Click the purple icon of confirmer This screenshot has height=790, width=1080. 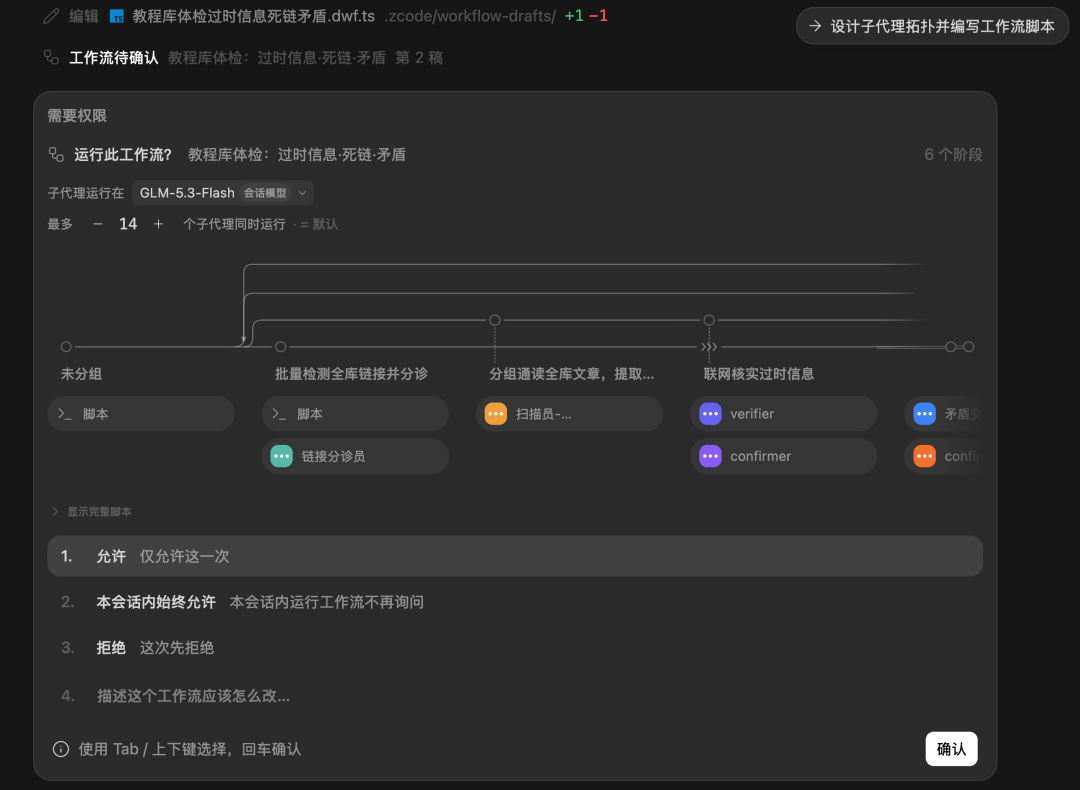point(710,456)
